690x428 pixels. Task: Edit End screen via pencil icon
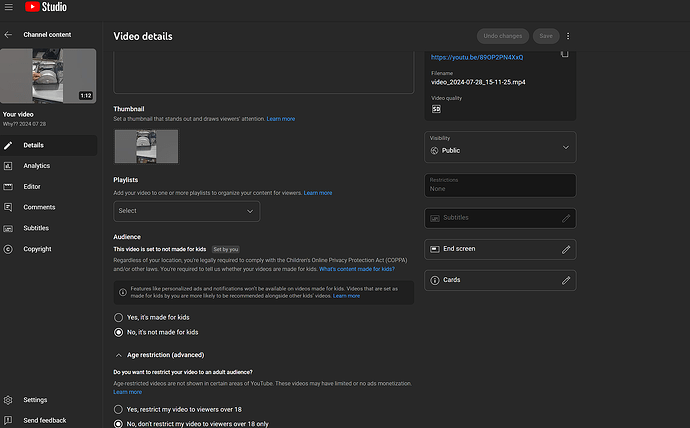[566, 249]
